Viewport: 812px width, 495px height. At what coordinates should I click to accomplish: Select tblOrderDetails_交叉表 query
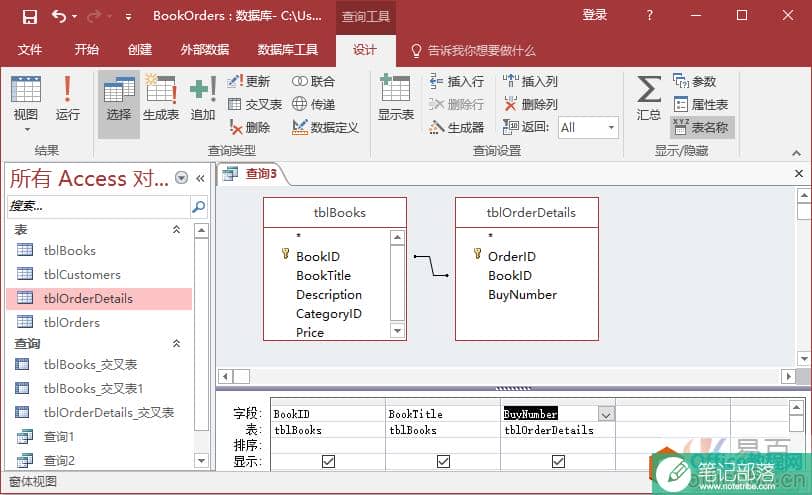pos(99,412)
